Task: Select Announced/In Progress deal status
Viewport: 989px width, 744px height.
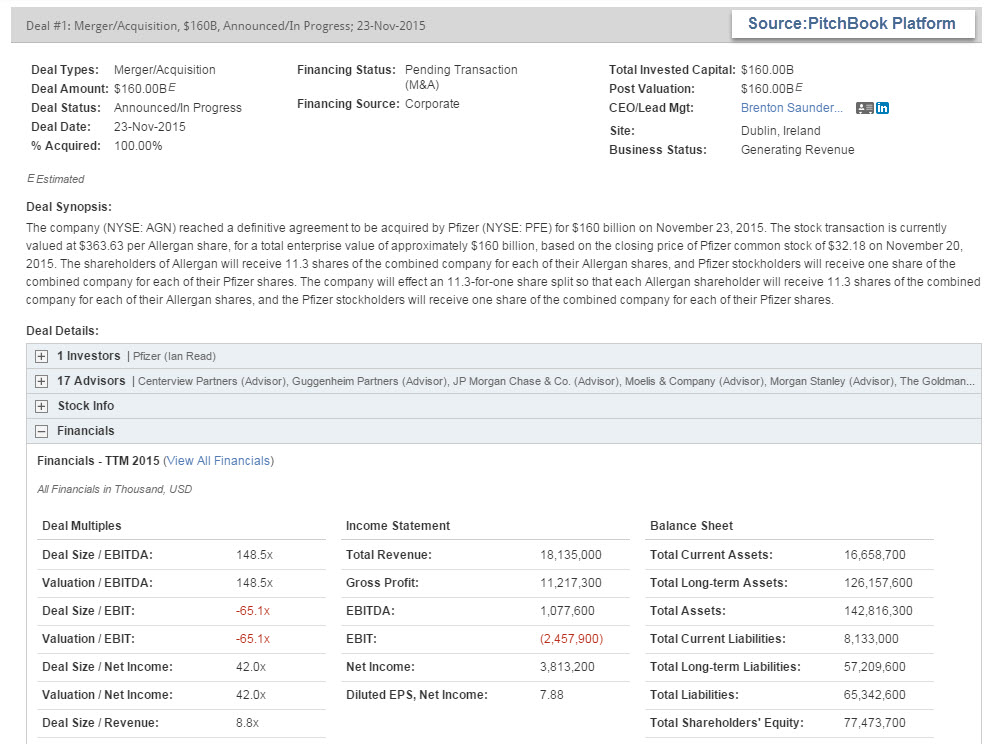Action: (178, 108)
